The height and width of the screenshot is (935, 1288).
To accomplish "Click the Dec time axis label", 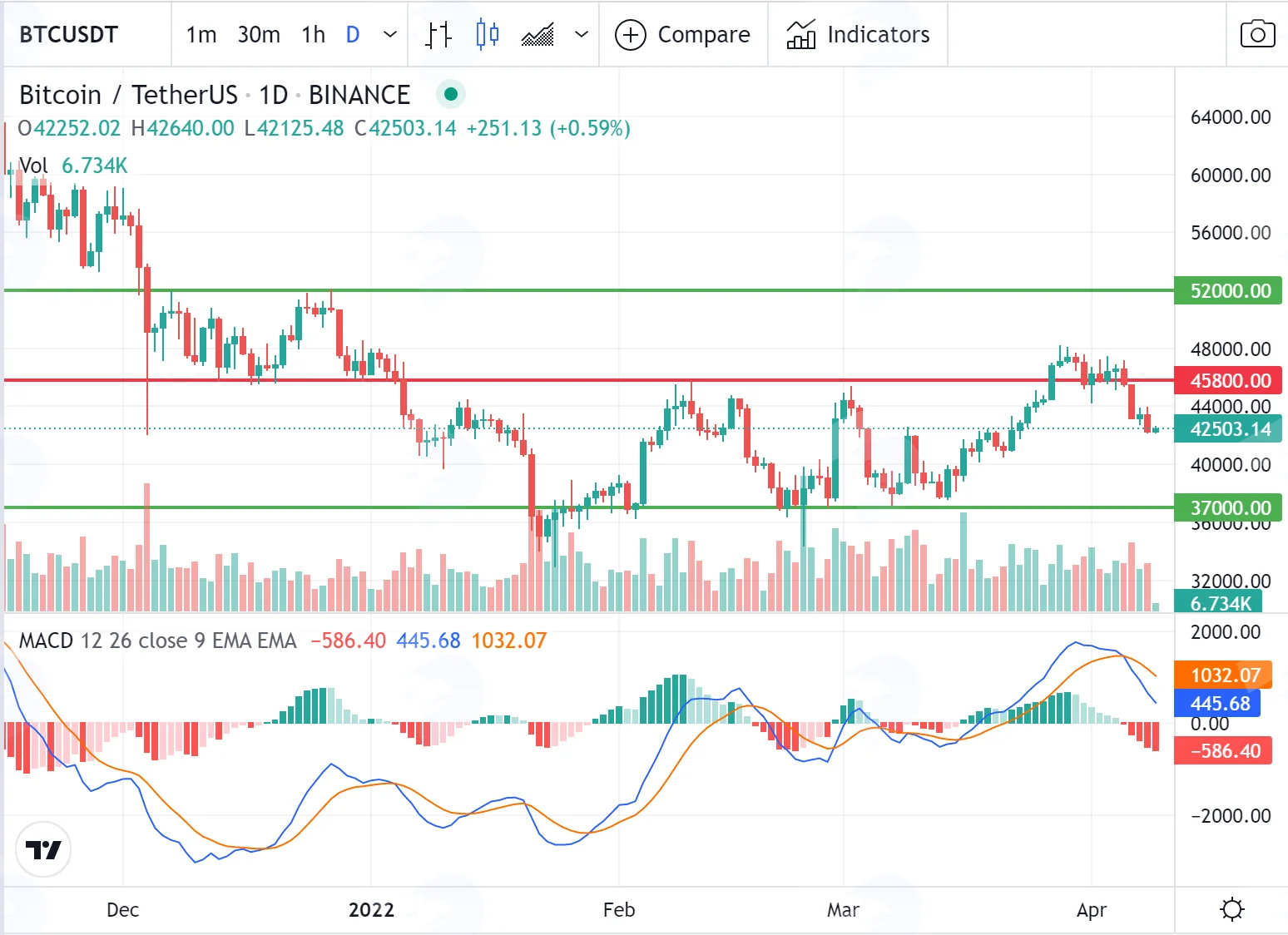I will tap(122, 910).
